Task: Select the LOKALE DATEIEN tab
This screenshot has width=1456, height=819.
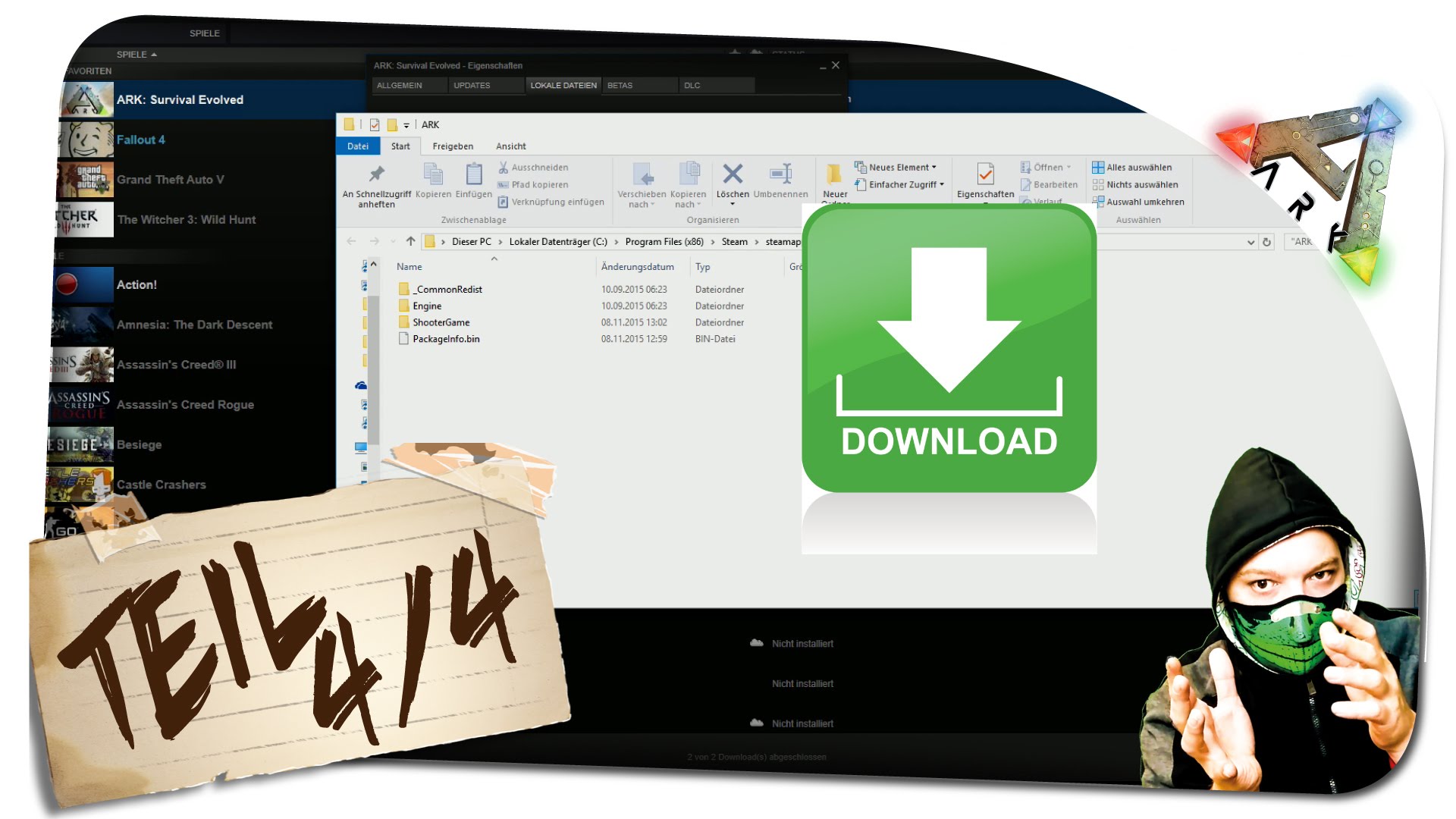Action: click(563, 86)
